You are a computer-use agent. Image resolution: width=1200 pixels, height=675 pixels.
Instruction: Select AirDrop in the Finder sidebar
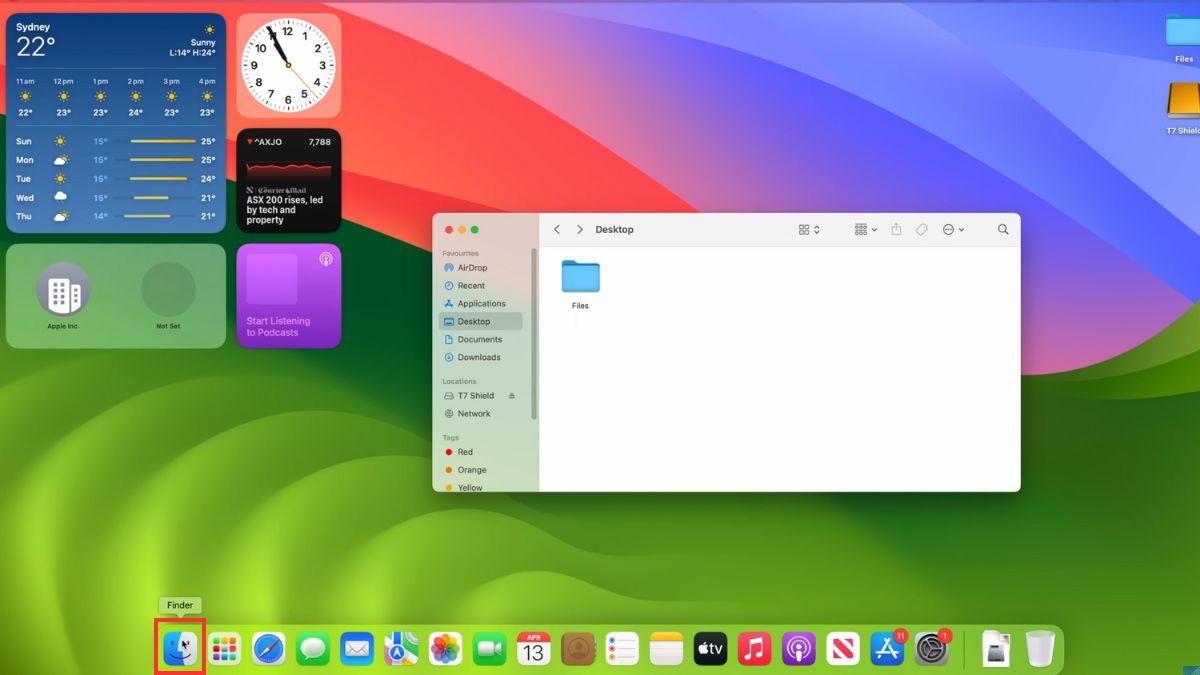470,267
